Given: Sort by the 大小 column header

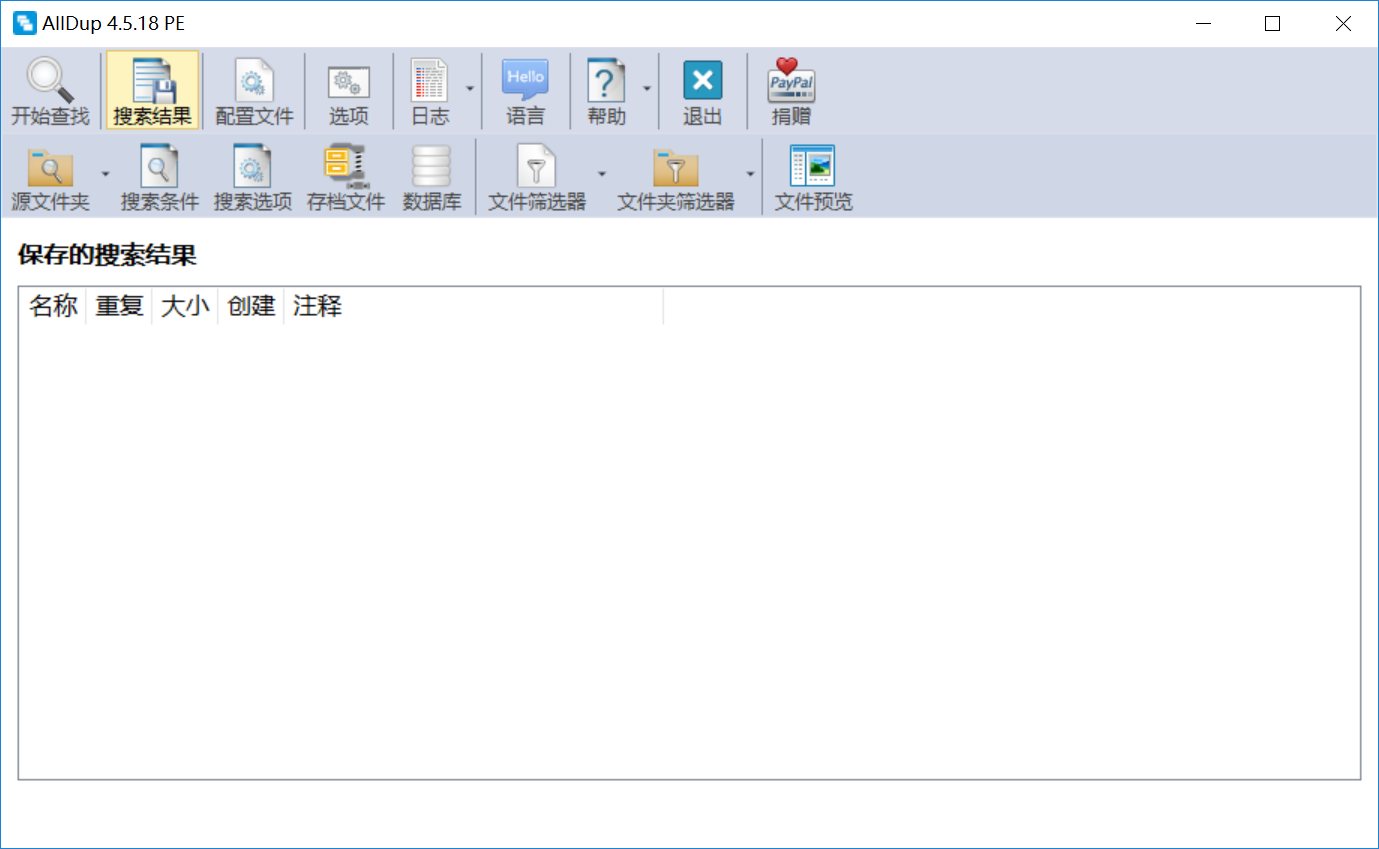Looking at the screenshot, I should (x=185, y=306).
